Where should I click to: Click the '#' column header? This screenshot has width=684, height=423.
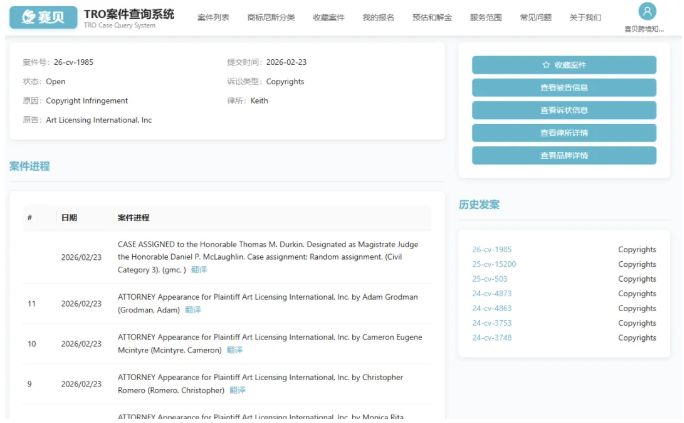30,218
